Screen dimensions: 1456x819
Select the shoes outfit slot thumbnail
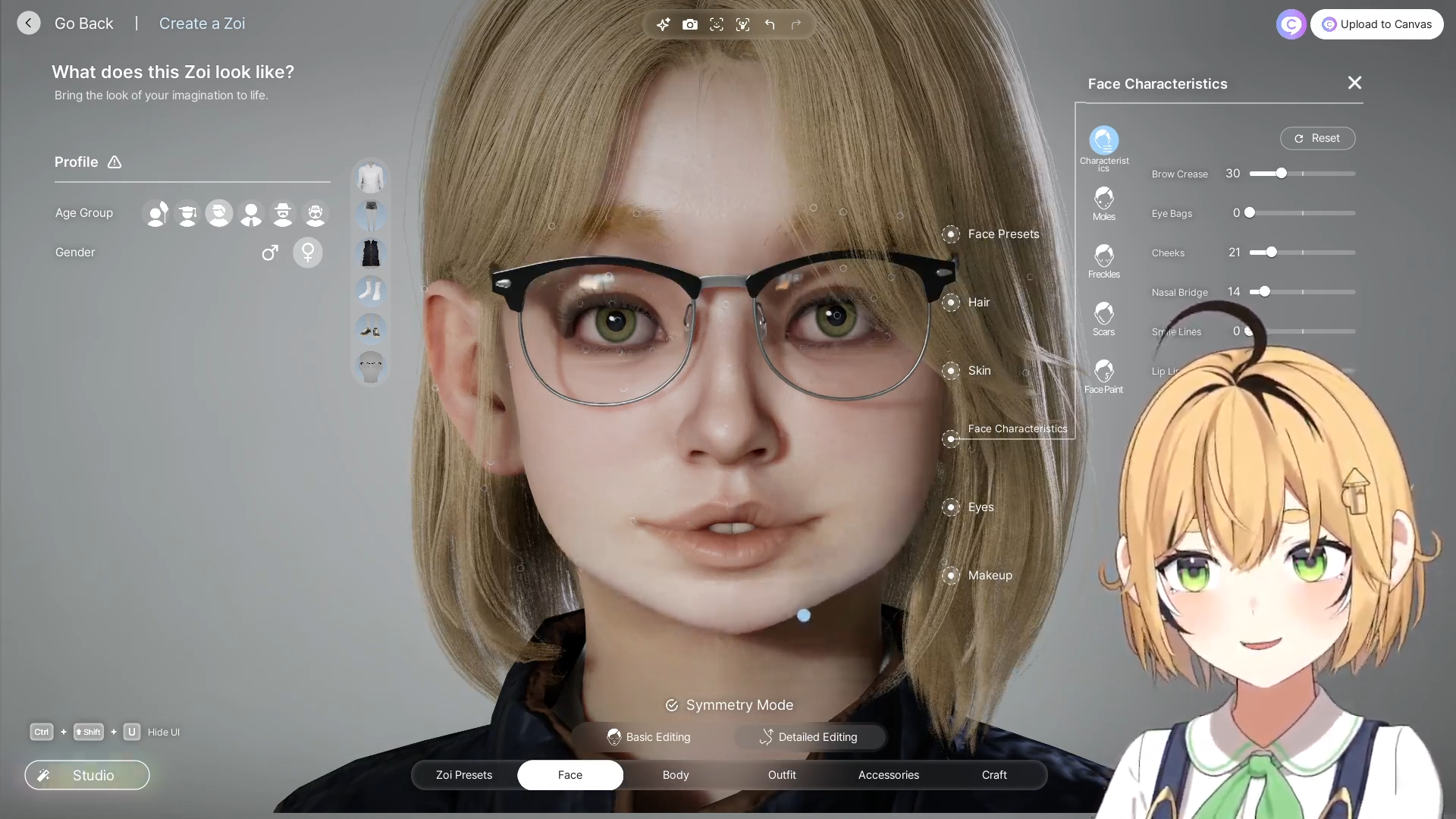click(371, 329)
